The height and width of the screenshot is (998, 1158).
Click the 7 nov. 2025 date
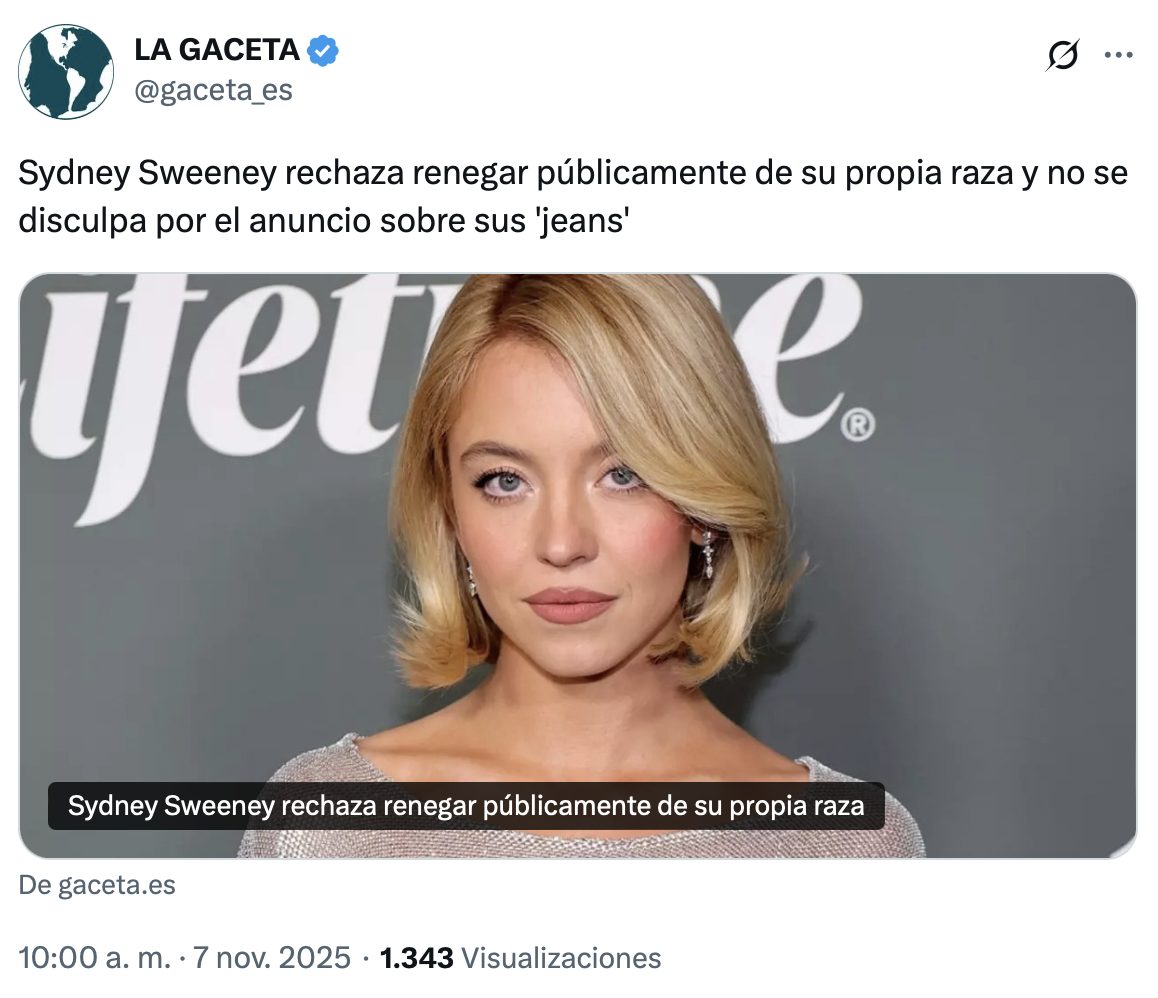coord(272,957)
